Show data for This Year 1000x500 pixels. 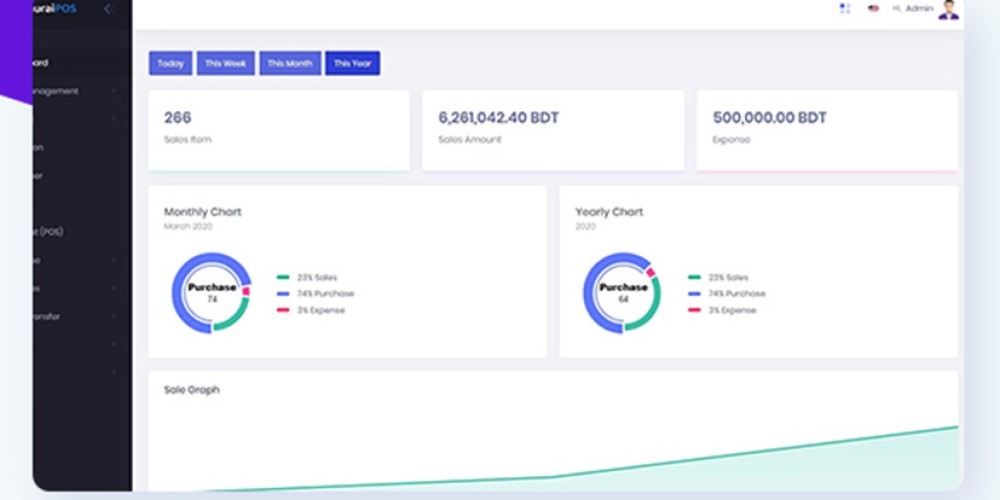[x=353, y=63]
